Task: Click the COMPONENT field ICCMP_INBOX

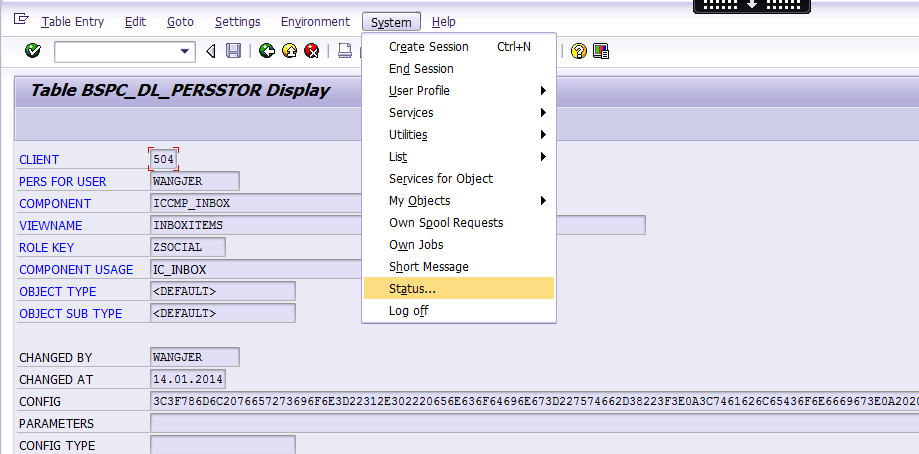Action: (x=256, y=203)
